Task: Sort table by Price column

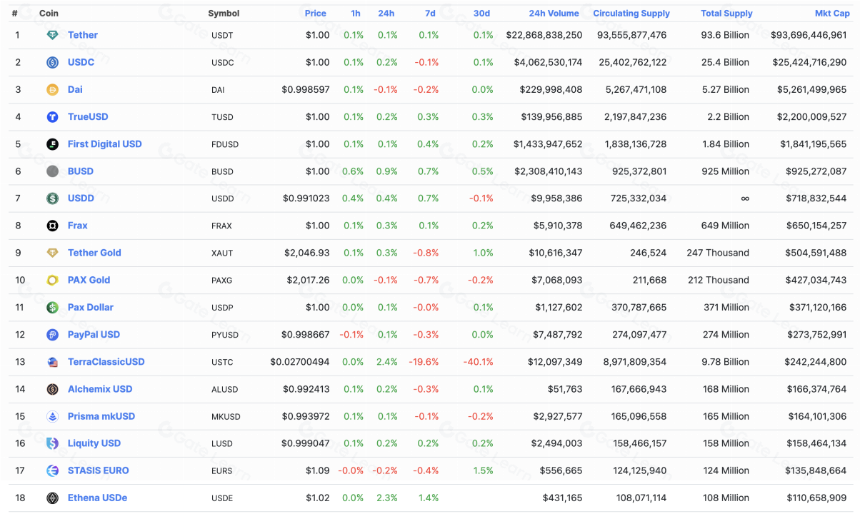Action: coord(315,13)
